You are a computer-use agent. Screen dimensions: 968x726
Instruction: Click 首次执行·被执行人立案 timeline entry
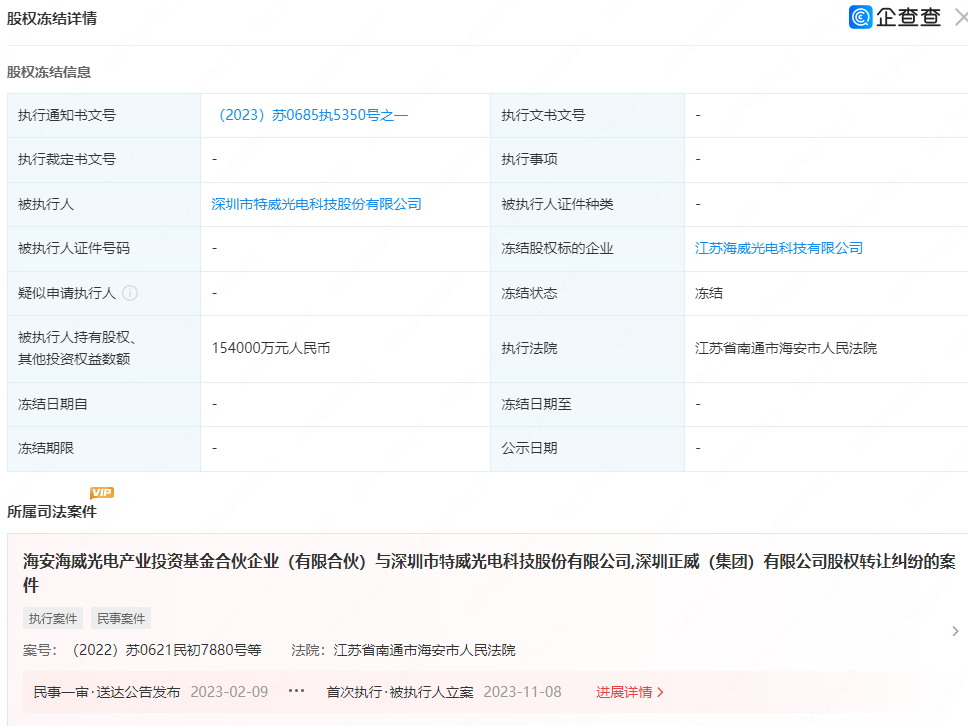[400, 692]
